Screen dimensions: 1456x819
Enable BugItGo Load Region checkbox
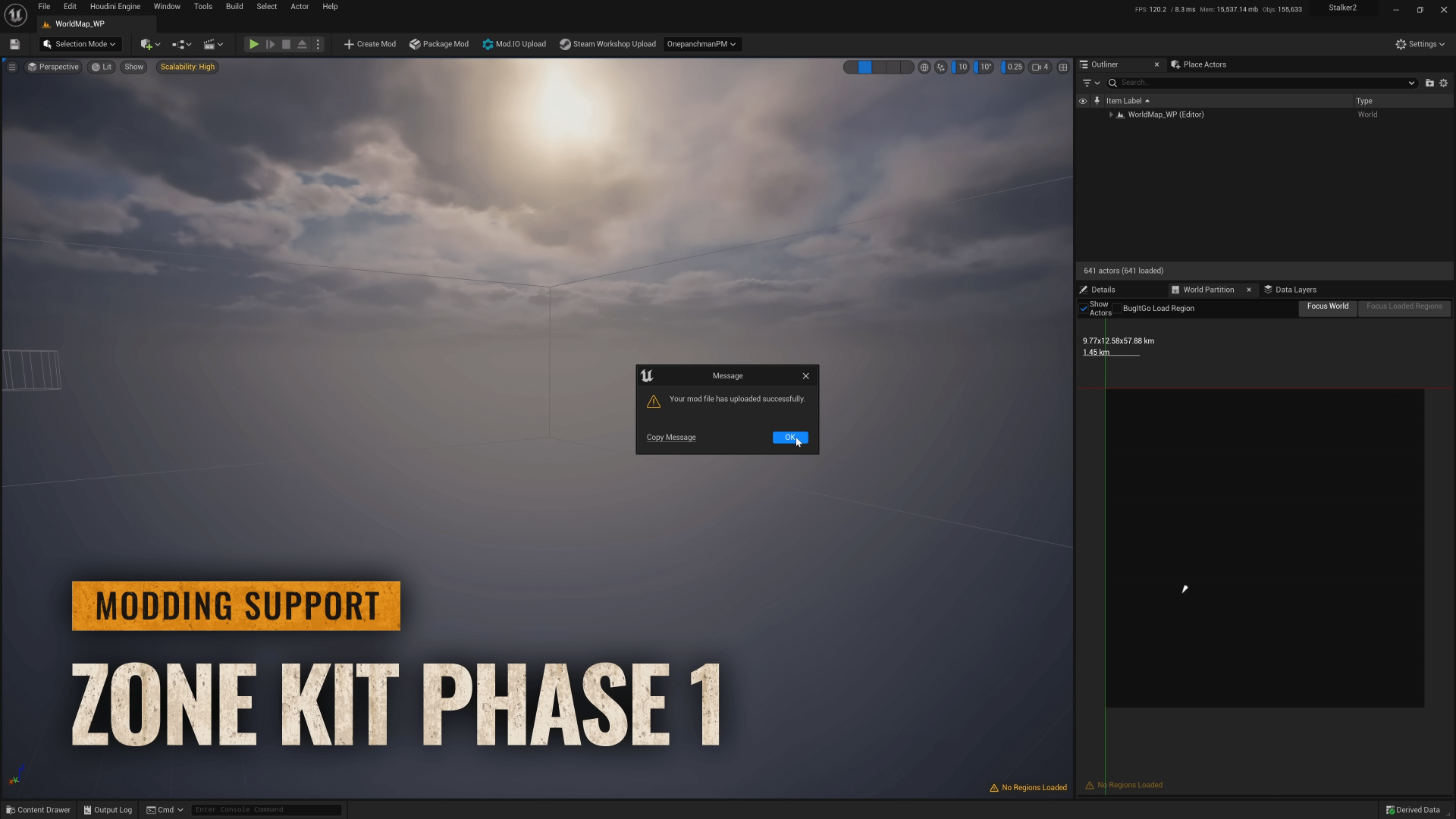tap(1117, 309)
